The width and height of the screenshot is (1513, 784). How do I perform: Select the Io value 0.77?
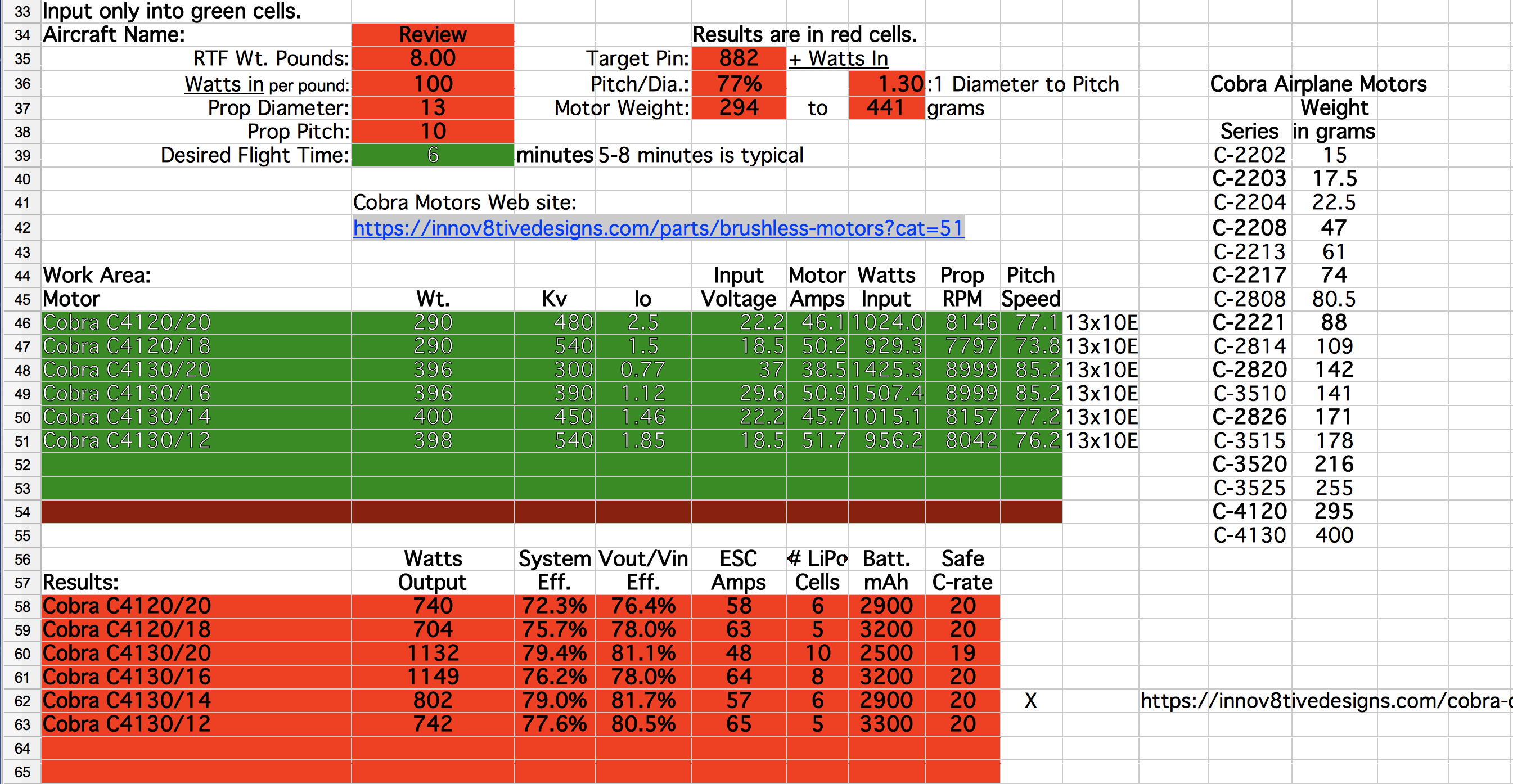pyautogui.click(x=643, y=370)
